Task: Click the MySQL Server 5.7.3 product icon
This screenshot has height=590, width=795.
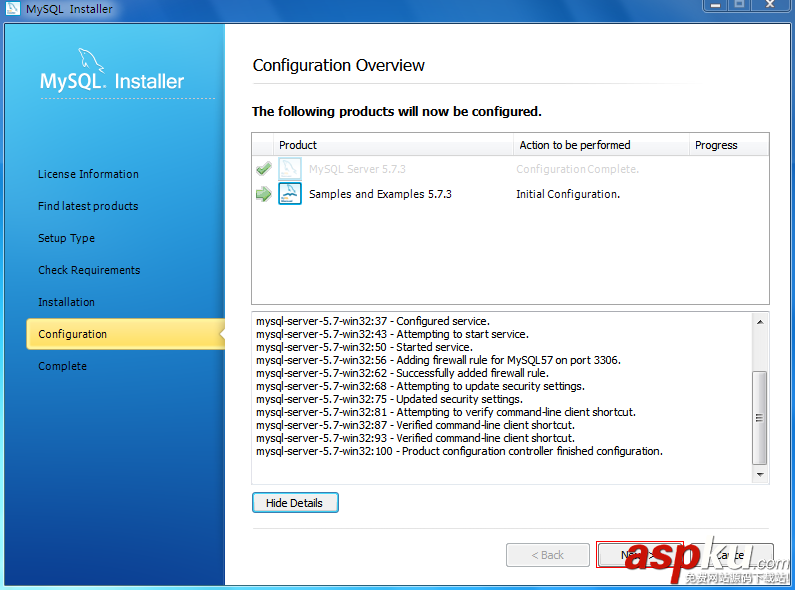Action: point(290,169)
